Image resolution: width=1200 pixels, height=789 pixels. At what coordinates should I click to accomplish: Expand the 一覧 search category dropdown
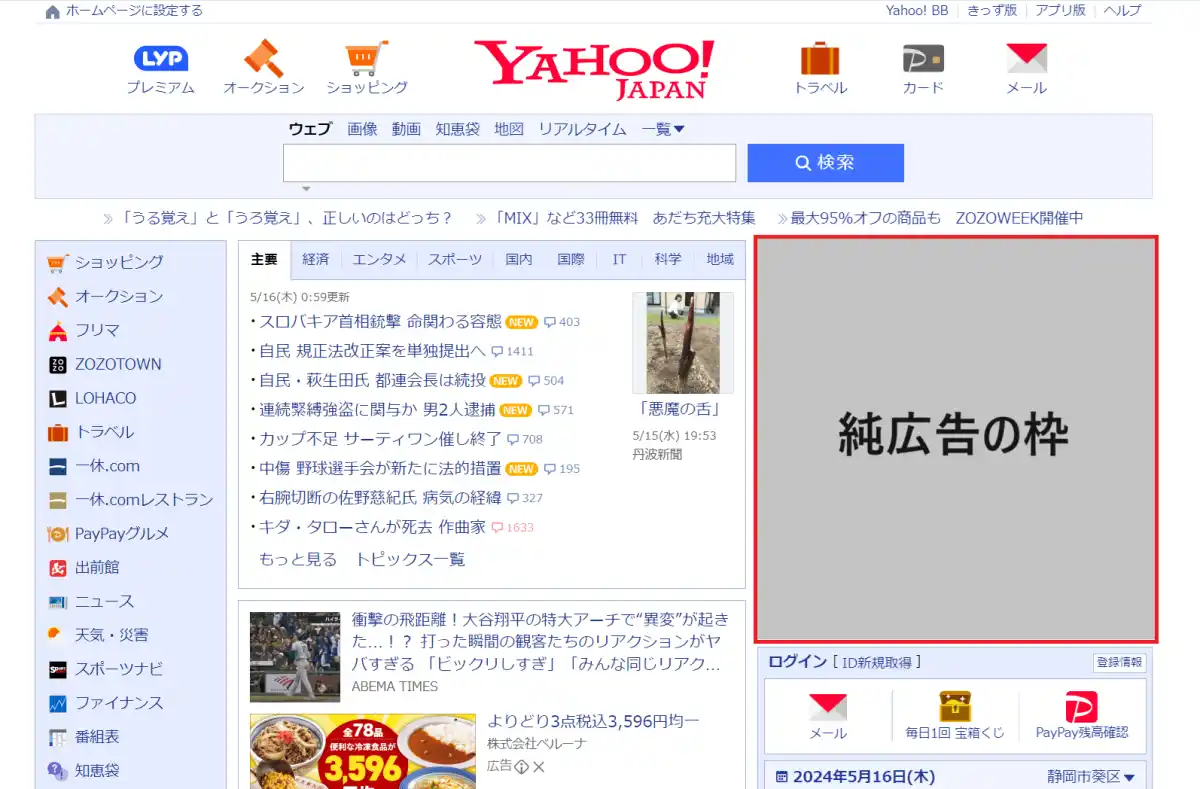pos(663,129)
